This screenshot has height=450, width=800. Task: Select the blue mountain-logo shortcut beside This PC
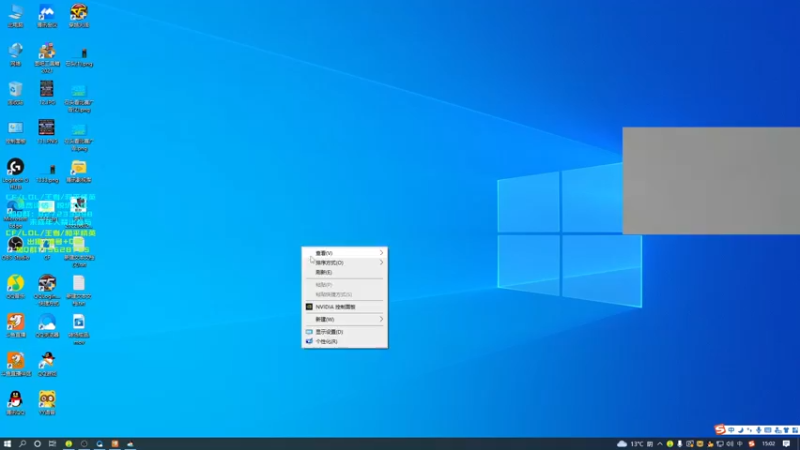pos(47,15)
